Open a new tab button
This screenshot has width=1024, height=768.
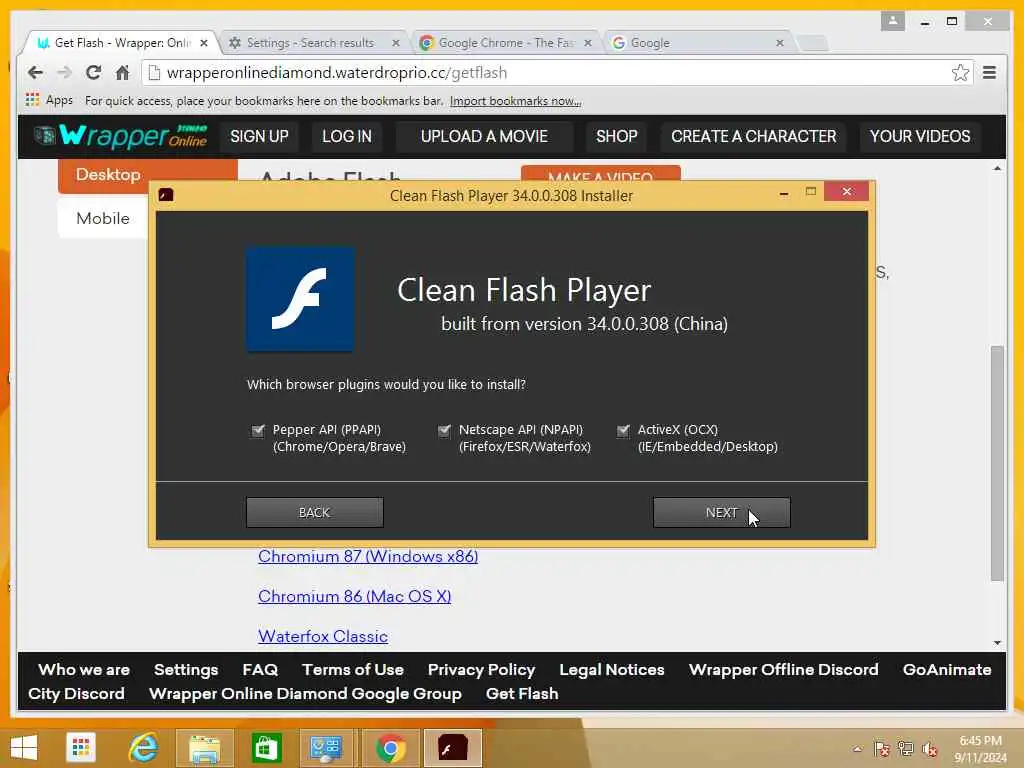(813, 43)
